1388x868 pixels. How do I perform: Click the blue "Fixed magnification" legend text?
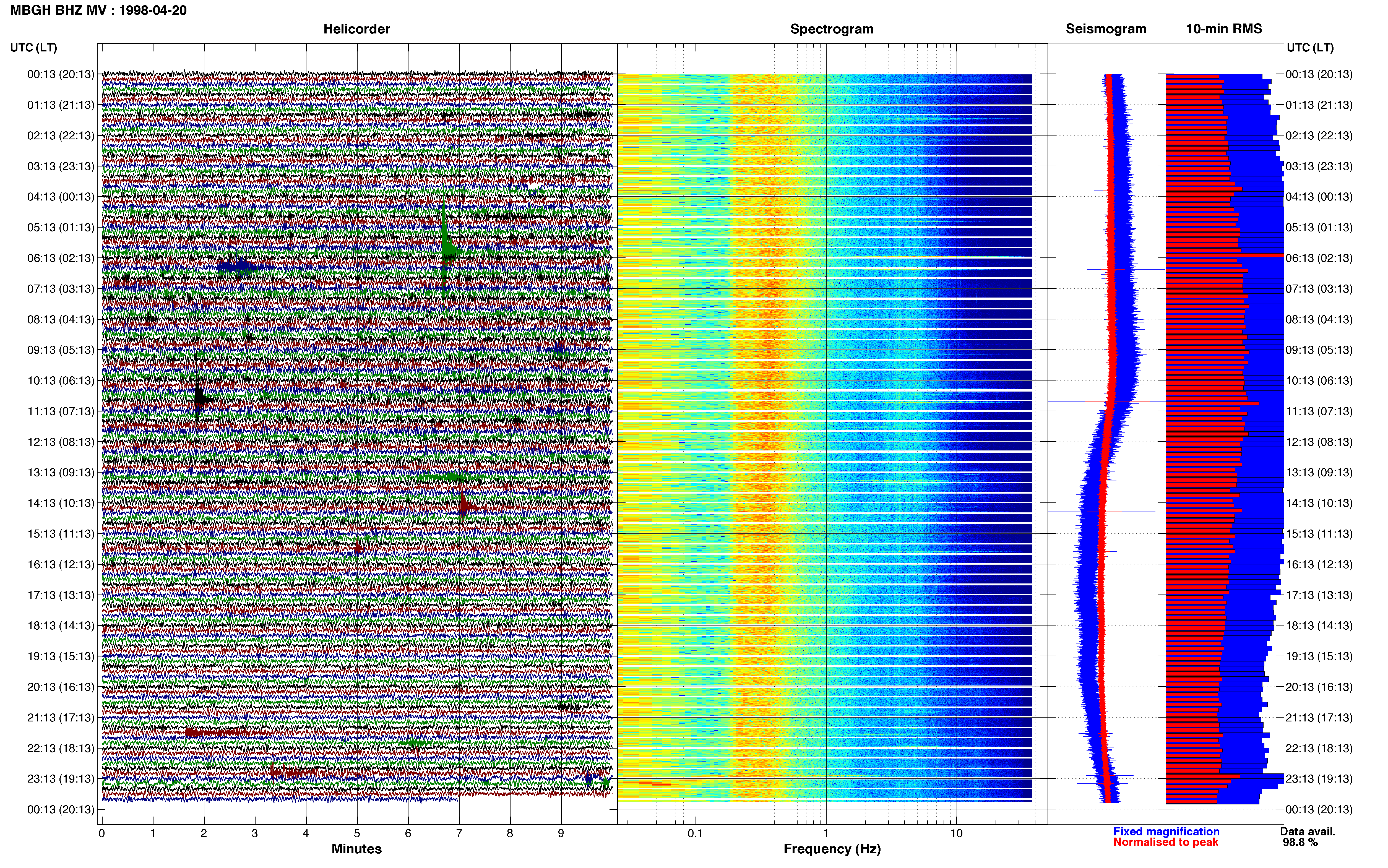(1166, 831)
